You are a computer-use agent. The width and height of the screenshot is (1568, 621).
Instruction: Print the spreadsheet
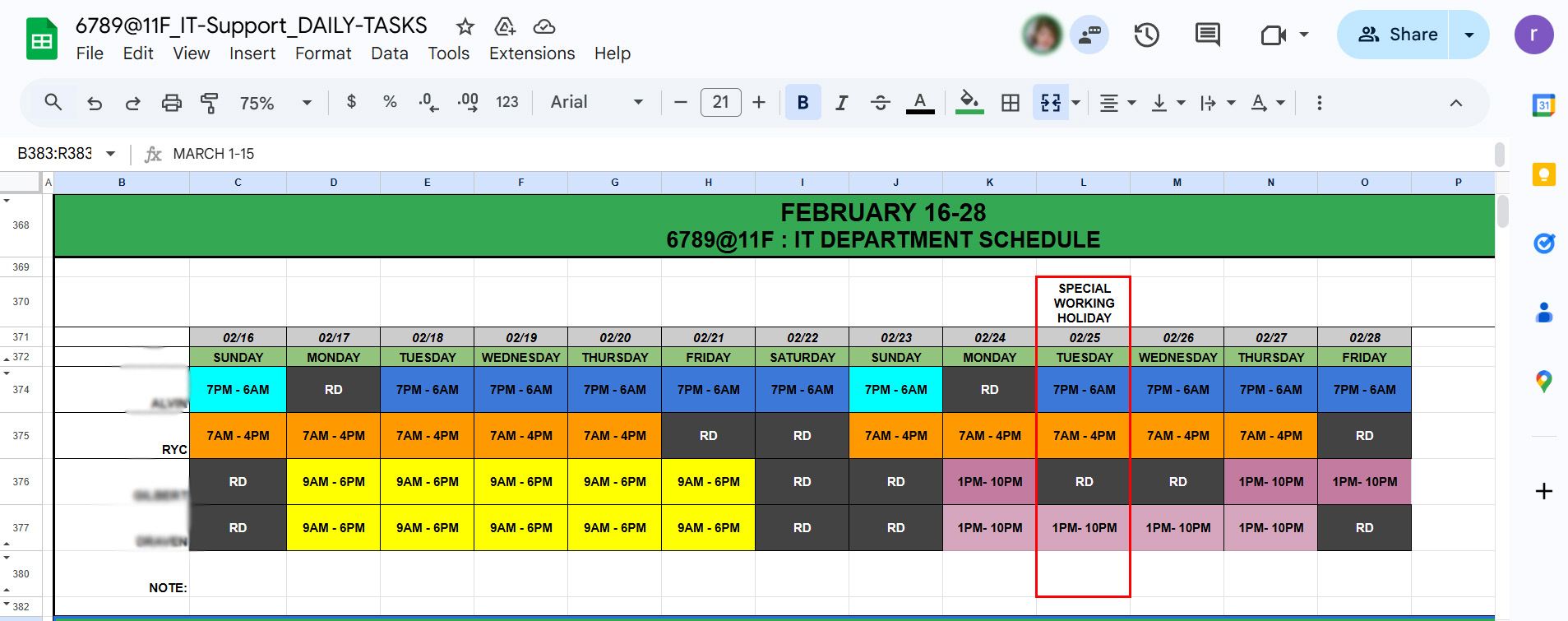click(x=171, y=103)
